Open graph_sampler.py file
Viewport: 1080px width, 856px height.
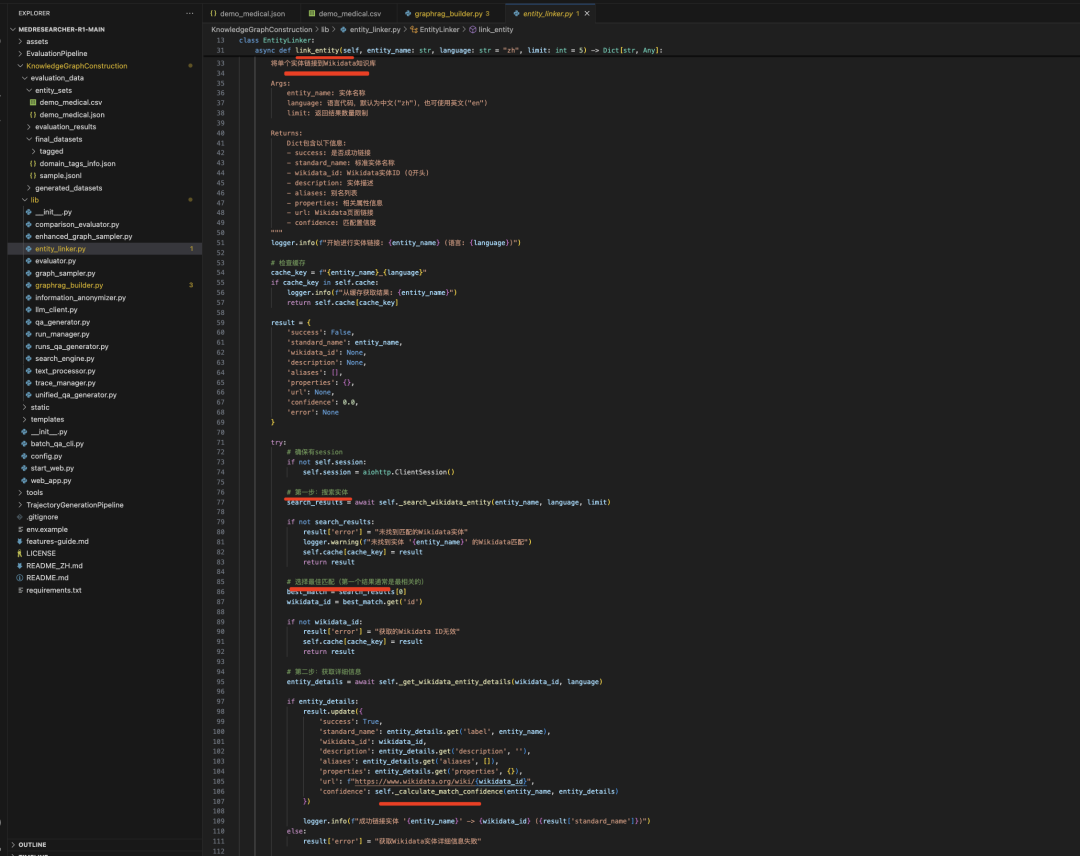65,273
